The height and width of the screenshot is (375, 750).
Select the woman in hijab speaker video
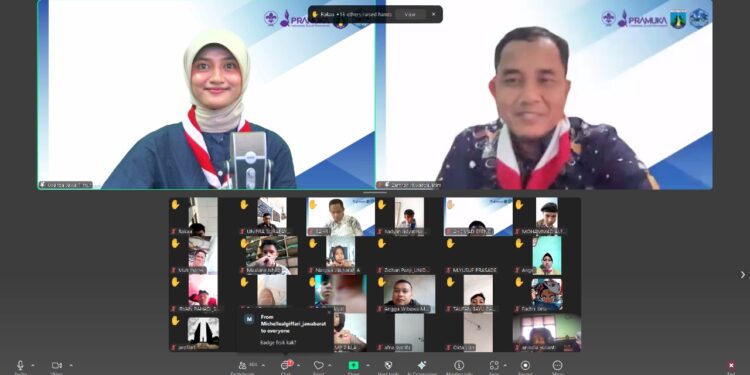click(x=207, y=95)
